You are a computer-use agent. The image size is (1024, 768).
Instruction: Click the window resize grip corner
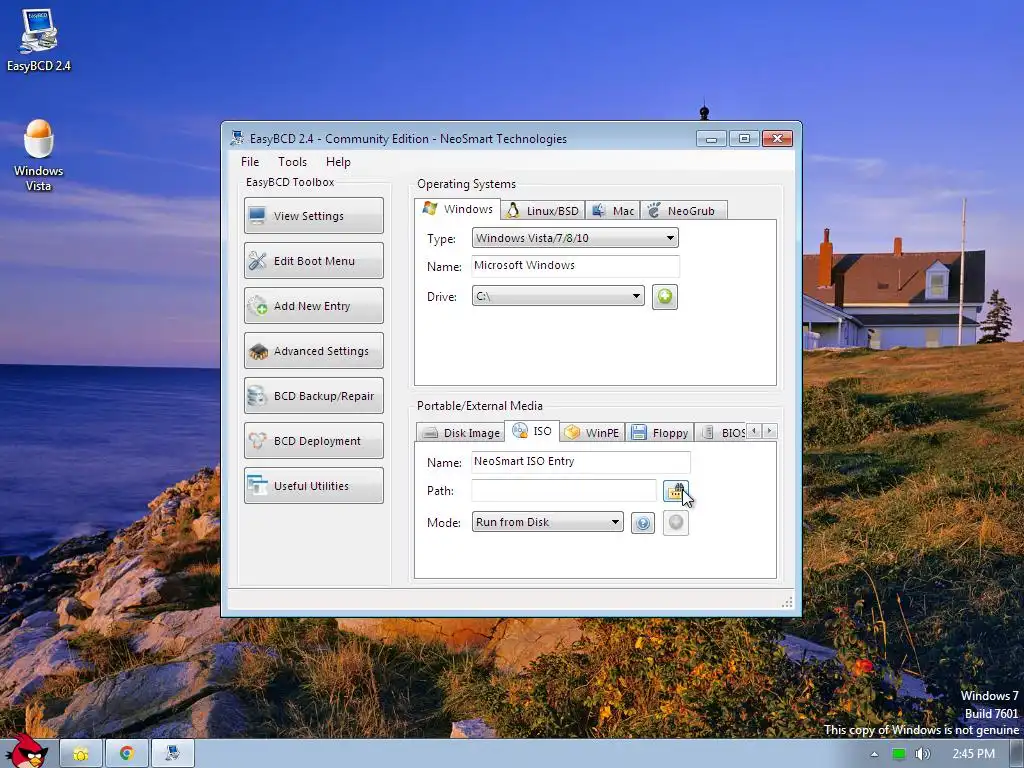[788, 601]
